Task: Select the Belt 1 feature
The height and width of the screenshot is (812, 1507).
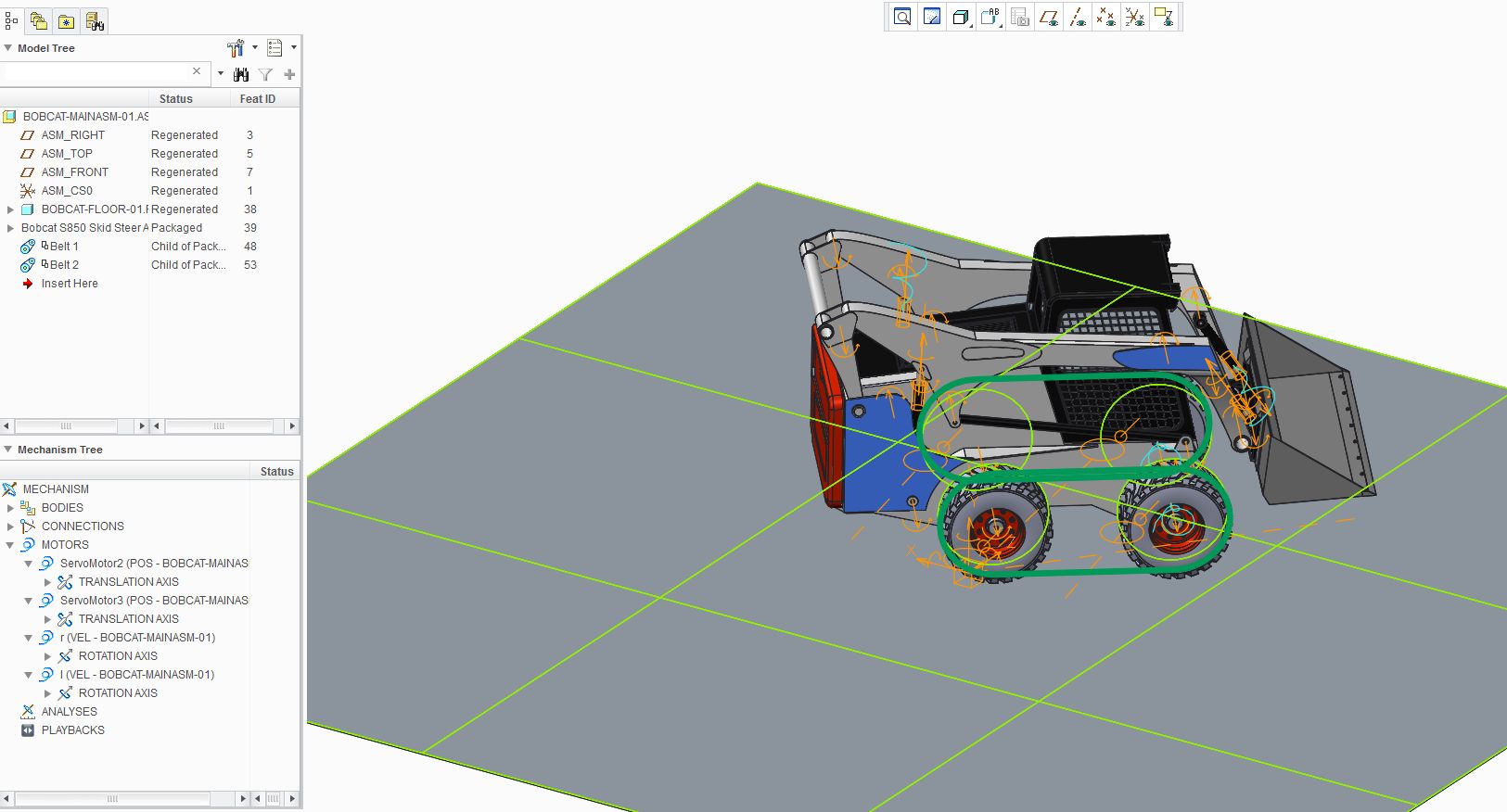Action: (x=64, y=247)
